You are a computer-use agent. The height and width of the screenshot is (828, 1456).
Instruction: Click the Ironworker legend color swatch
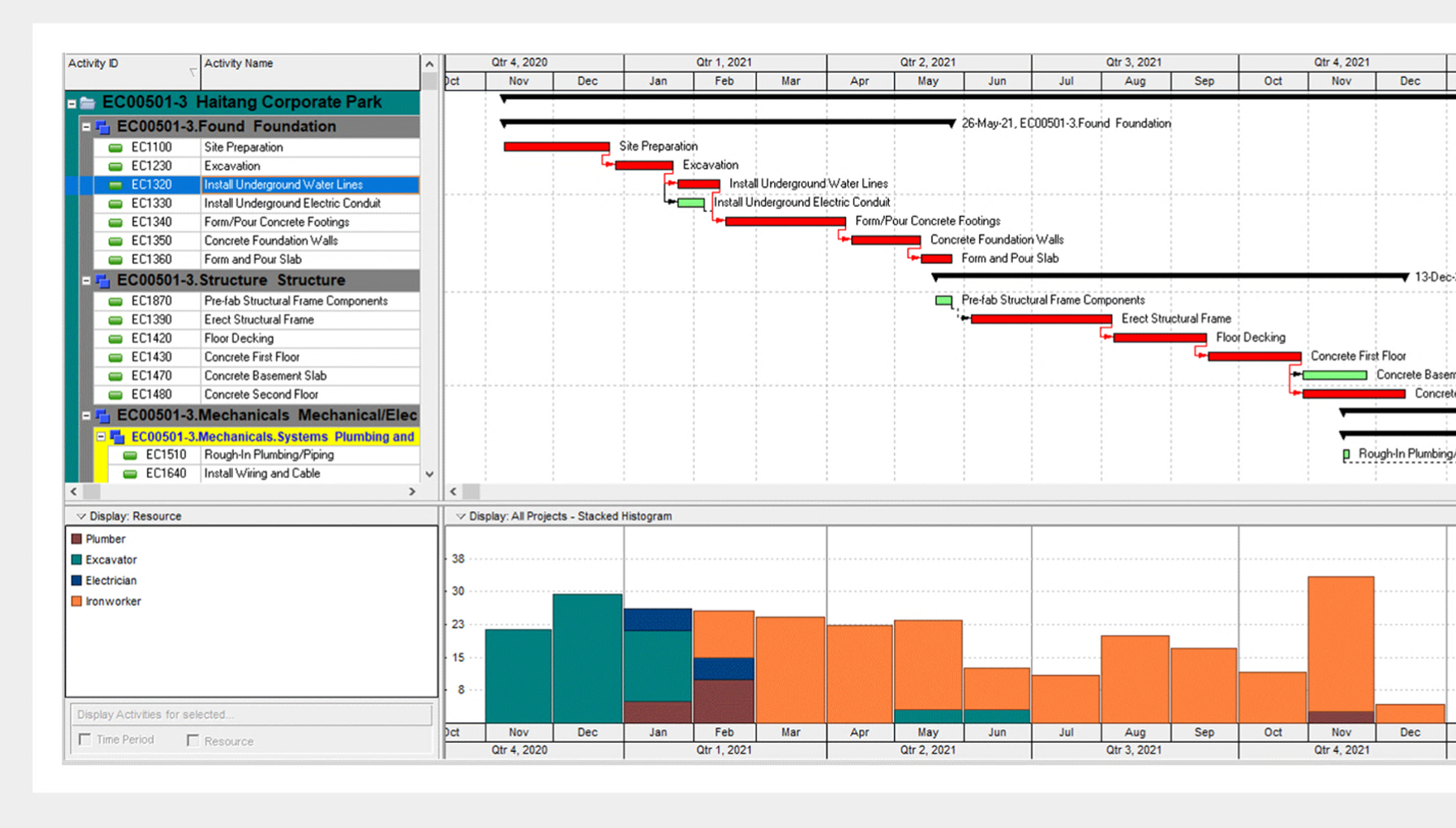tap(77, 601)
